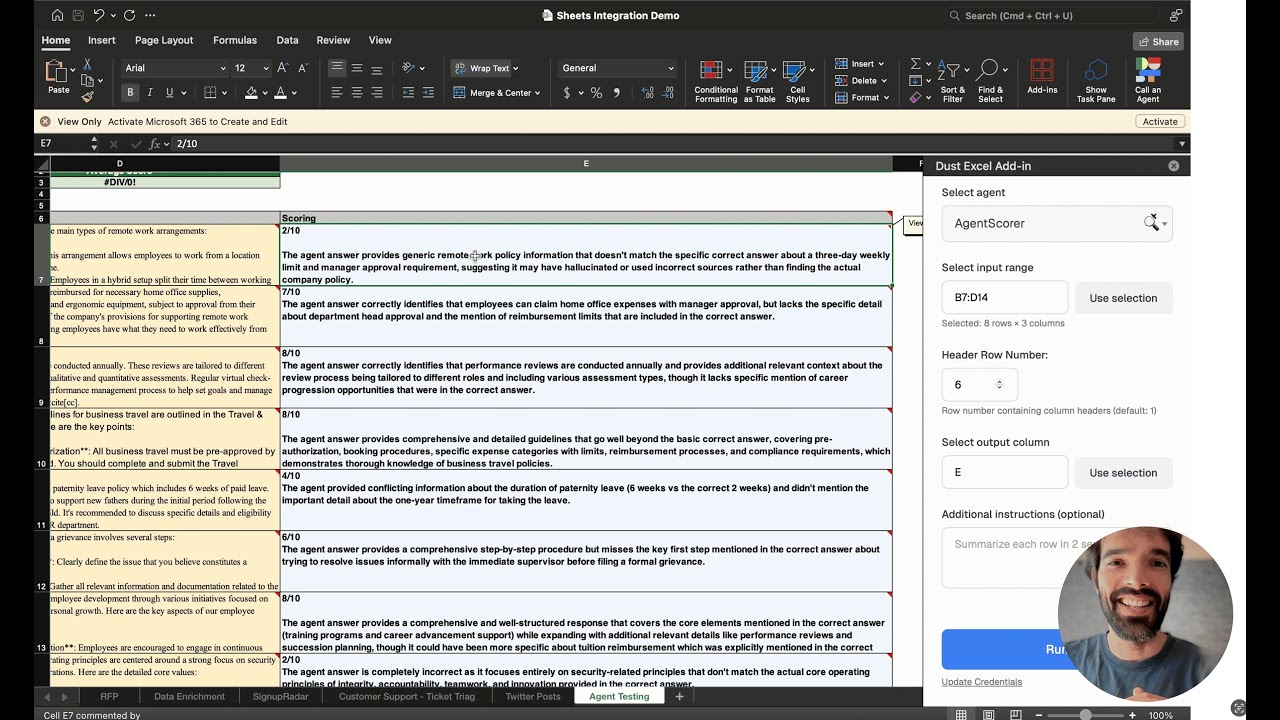This screenshot has height=720, width=1280.
Task: Click Use selection for input range
Action: pos(1123,298)
